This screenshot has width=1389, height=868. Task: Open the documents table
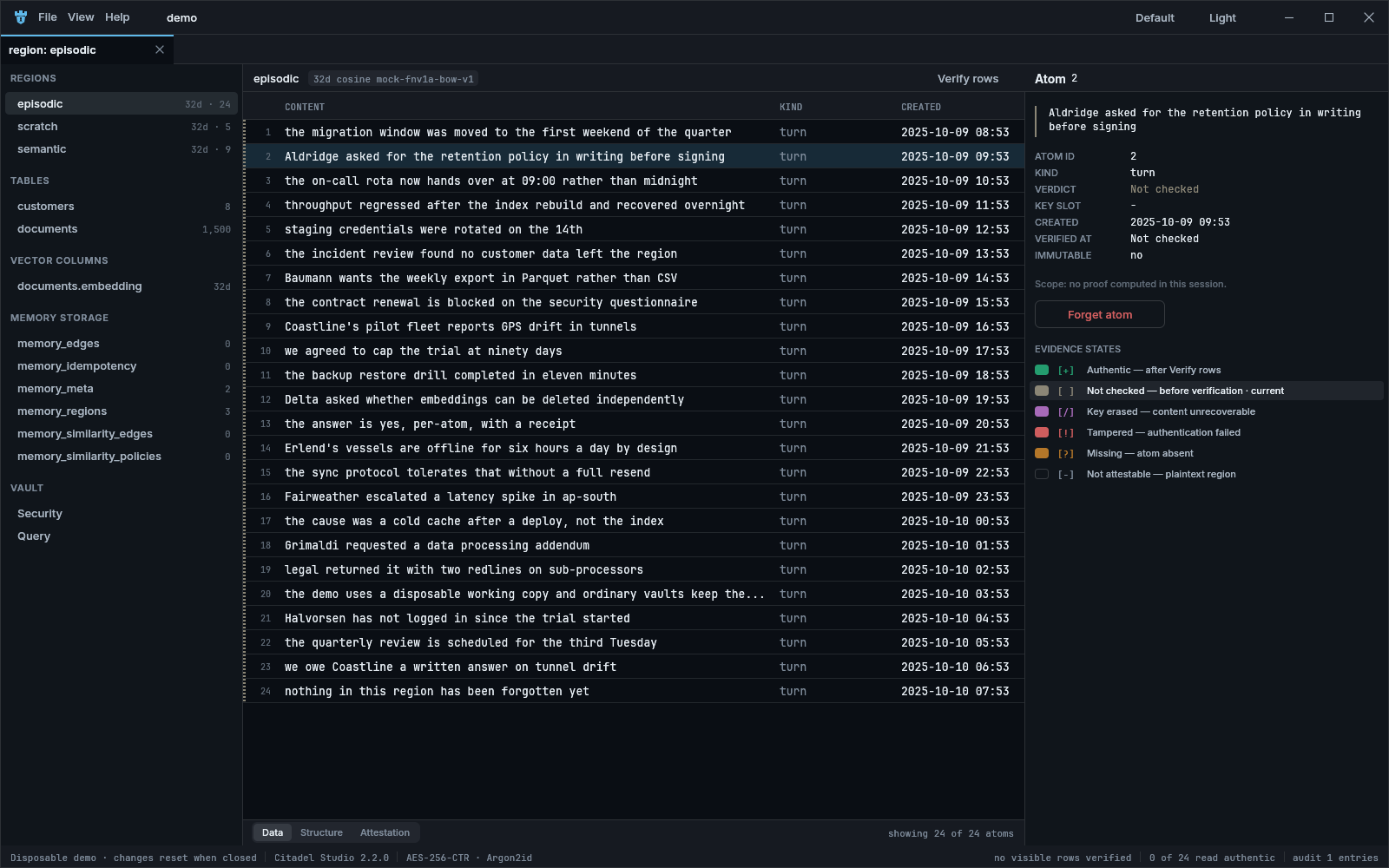pos(122,228)
